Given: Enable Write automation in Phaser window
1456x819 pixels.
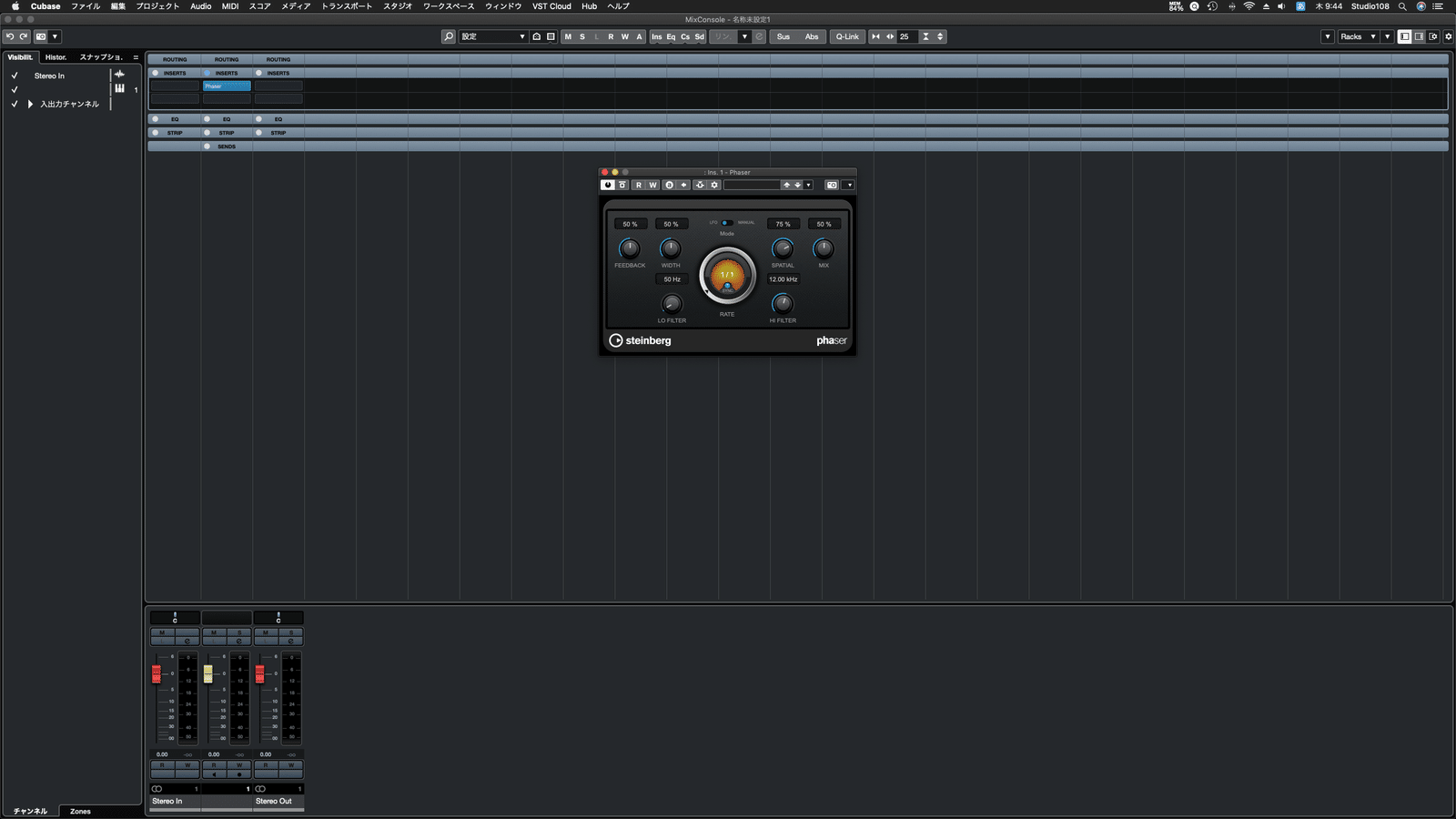Looking at the screenshot, I should pos(652,185).
